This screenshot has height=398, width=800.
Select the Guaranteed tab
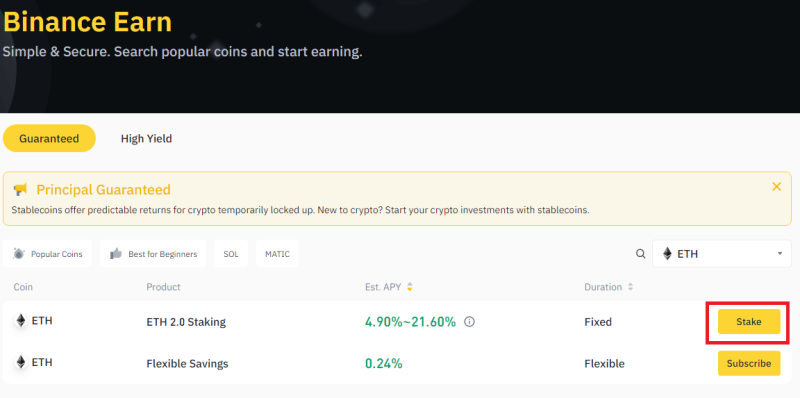[x=49, y=138]
